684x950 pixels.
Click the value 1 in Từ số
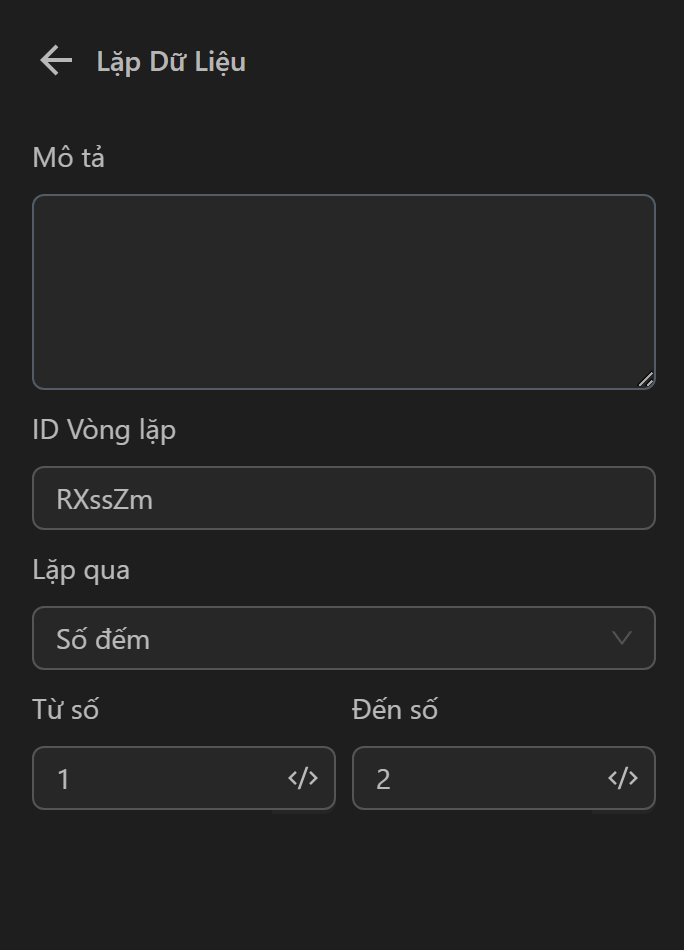coord(64,779)
